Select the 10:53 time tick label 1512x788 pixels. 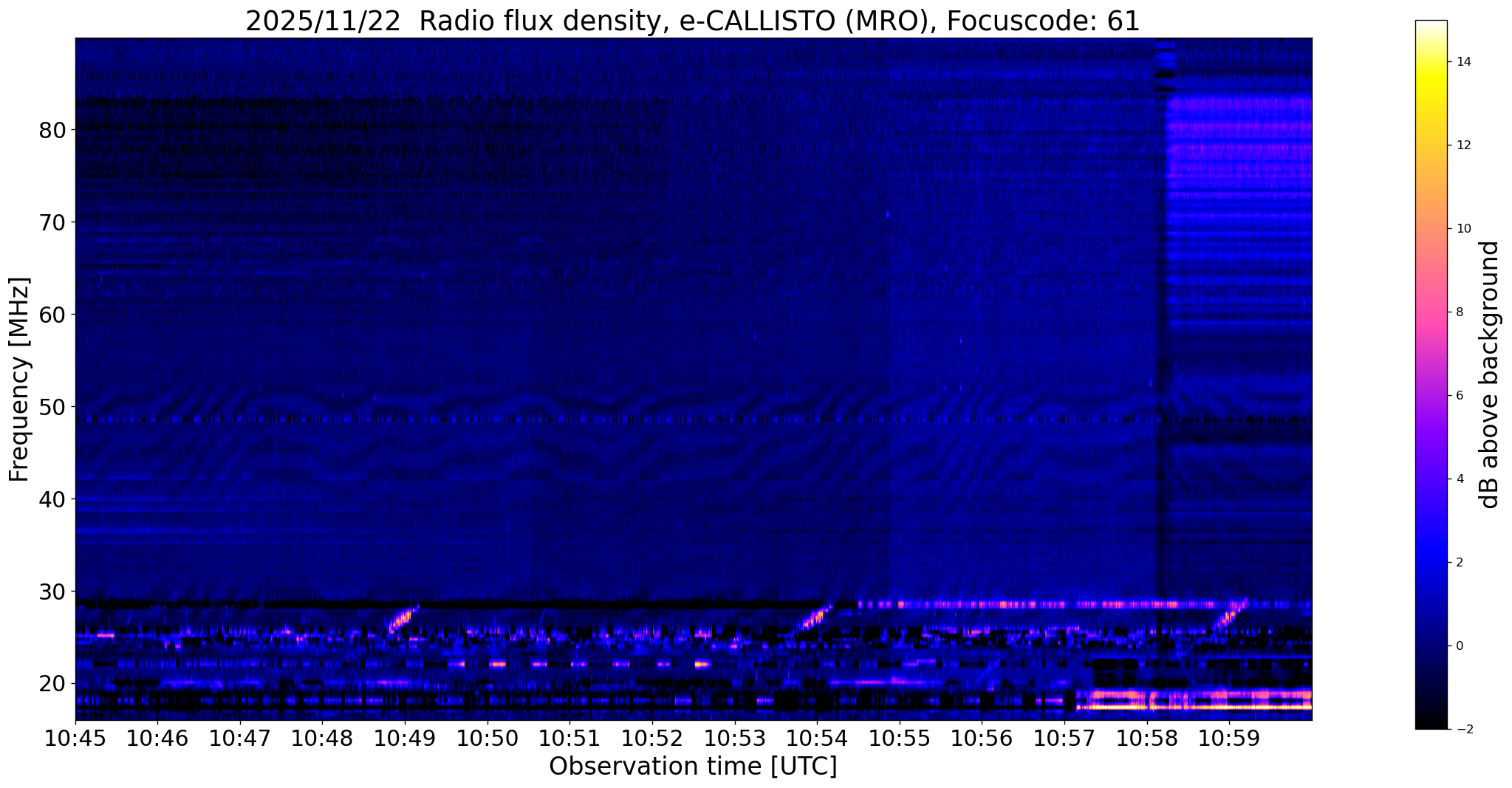[734, 739]
